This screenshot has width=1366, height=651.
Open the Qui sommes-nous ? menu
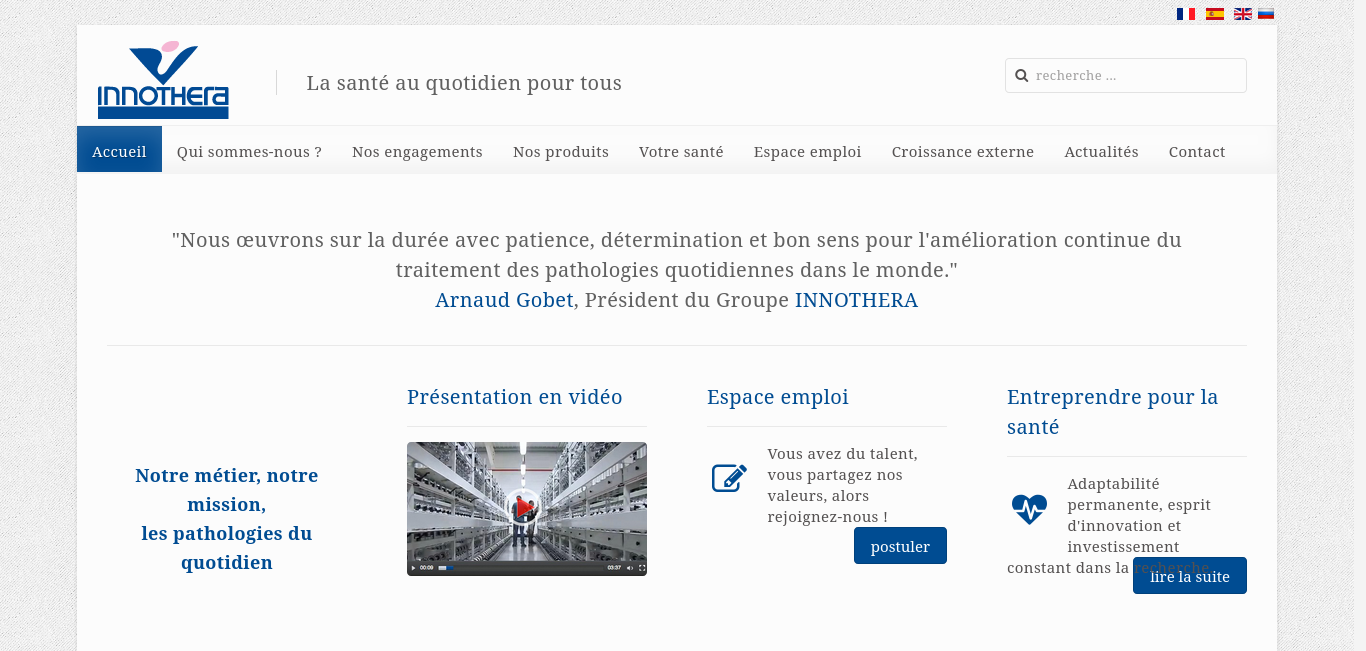249,152
